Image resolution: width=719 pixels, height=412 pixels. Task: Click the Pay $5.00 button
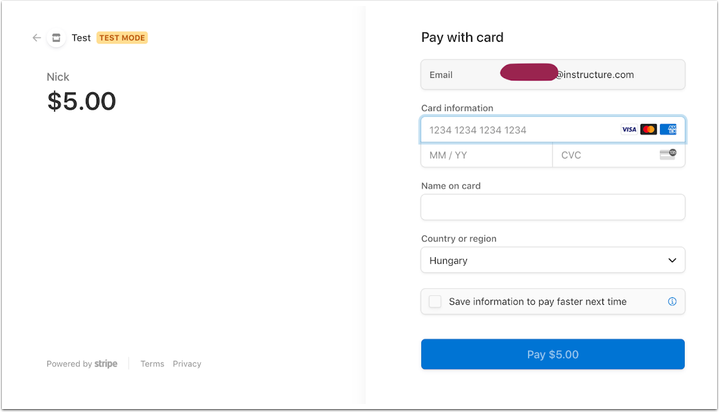553,354
